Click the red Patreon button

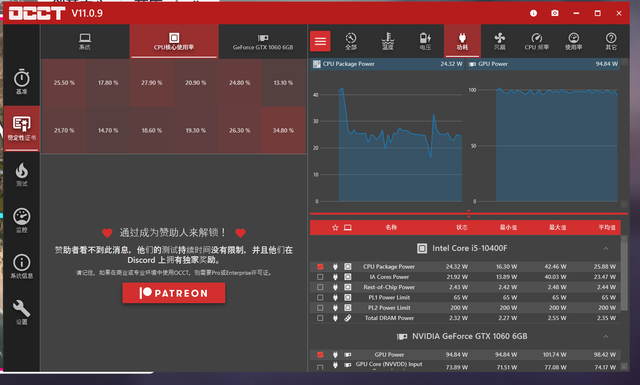[174, 293]
